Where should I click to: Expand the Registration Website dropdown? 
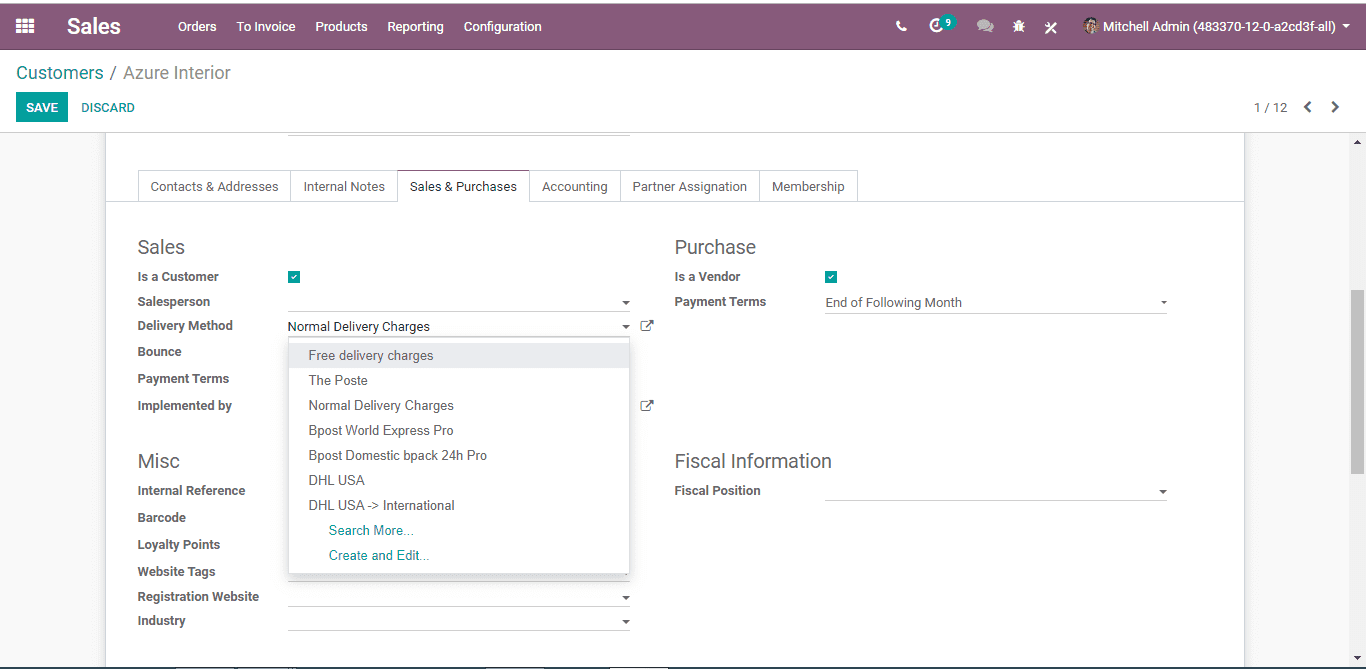[626, 598]
